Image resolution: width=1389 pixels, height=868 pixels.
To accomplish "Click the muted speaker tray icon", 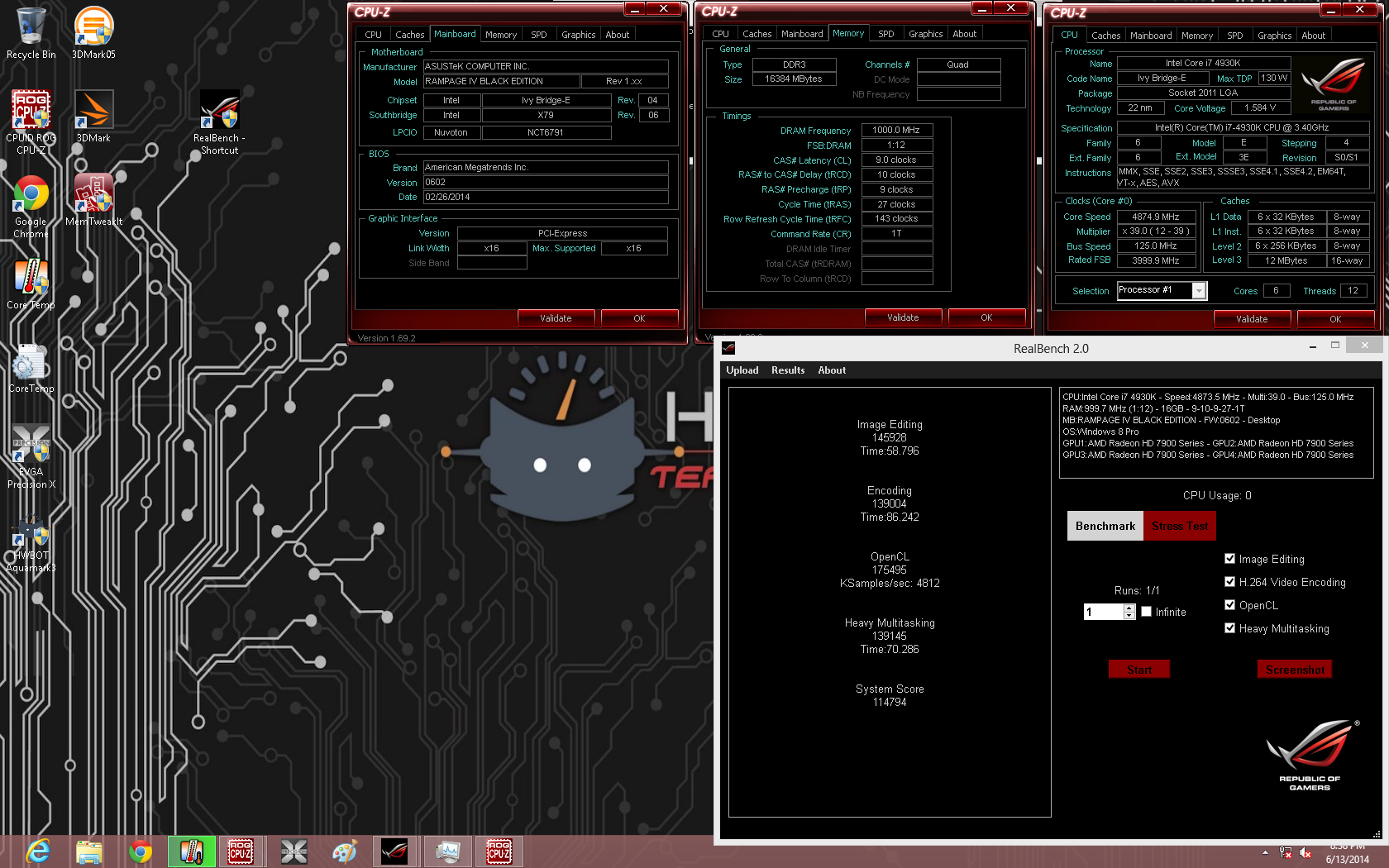I will [1305, 852].
